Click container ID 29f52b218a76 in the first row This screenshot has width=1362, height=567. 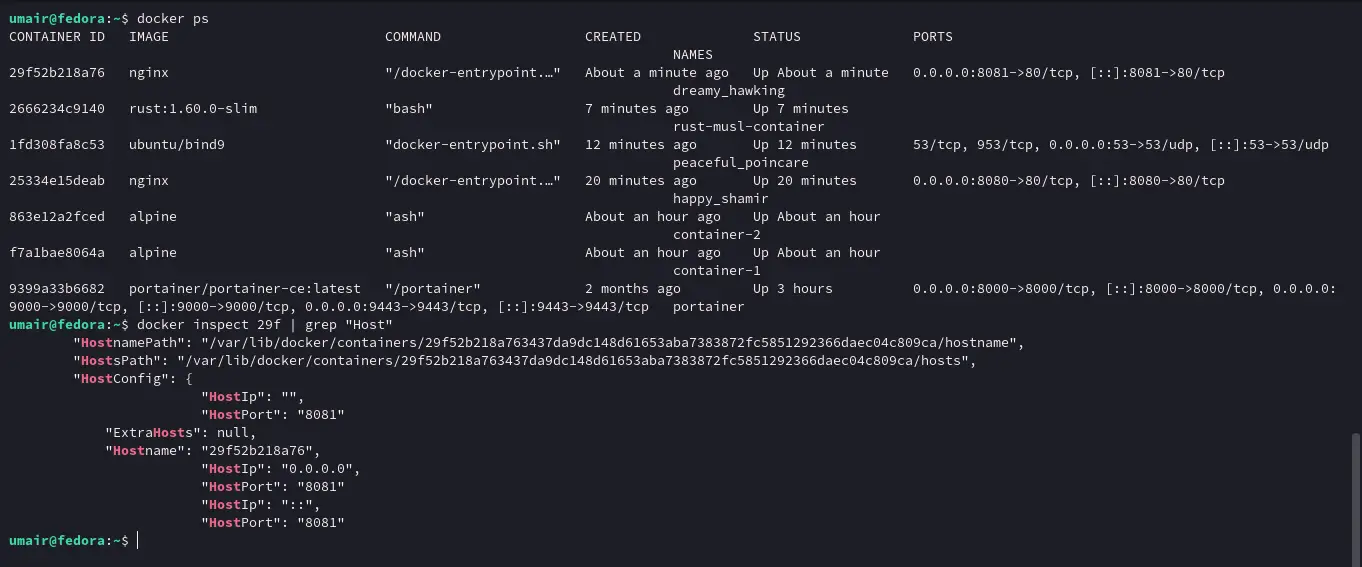coord(57,73)
